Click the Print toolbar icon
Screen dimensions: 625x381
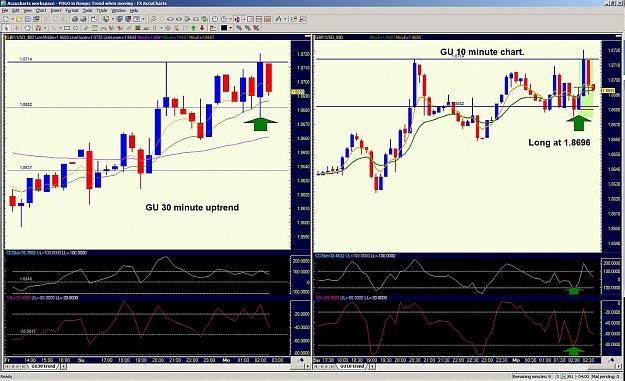click(75, 19)
